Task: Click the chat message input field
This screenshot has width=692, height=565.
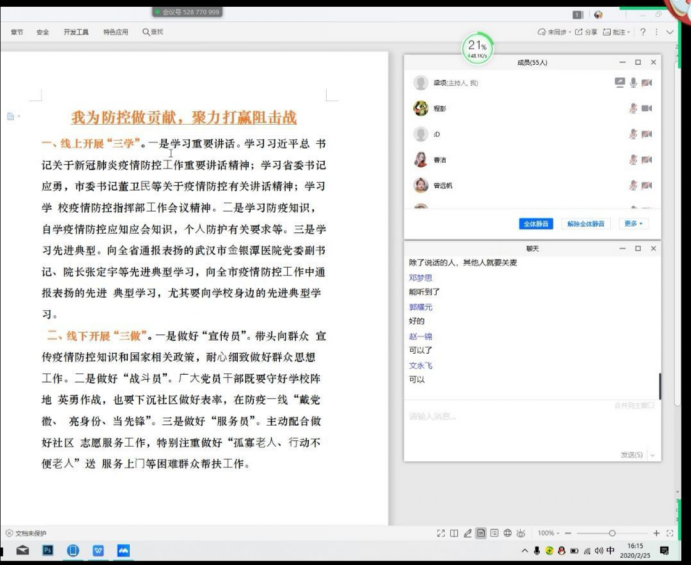Action: point(530,416)
